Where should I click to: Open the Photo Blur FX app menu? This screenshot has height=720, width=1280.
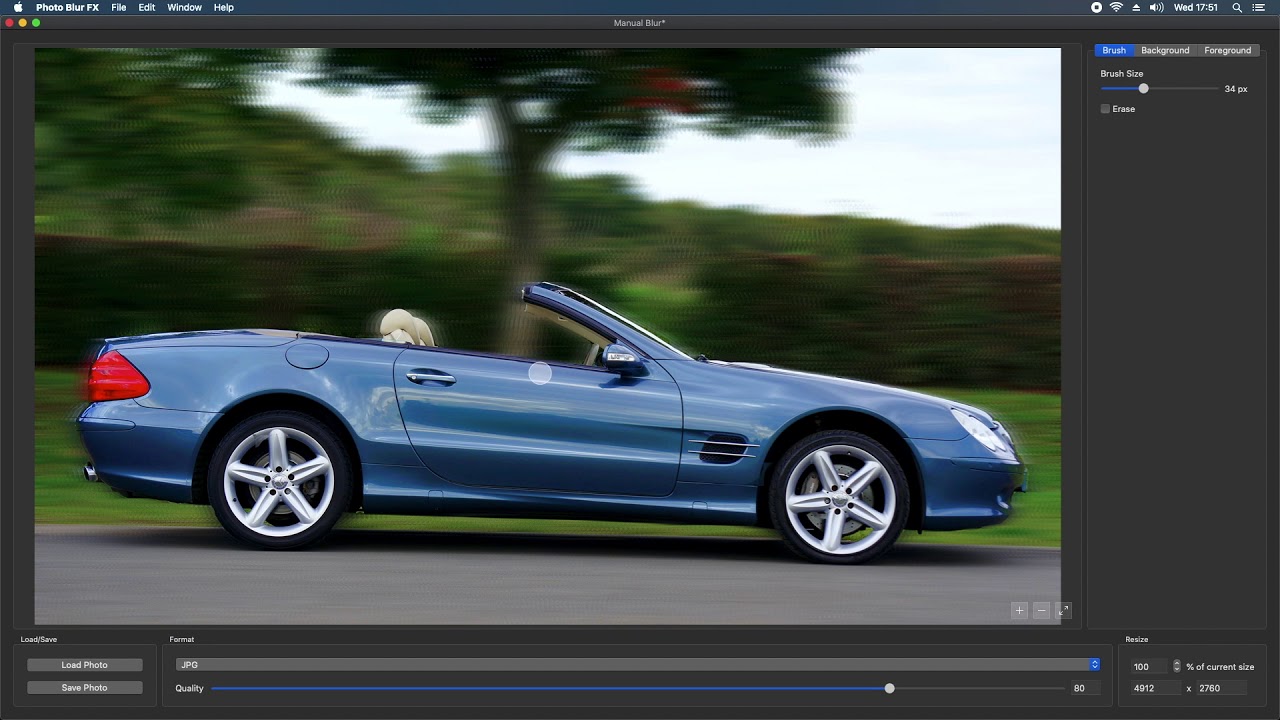point(67,7)
